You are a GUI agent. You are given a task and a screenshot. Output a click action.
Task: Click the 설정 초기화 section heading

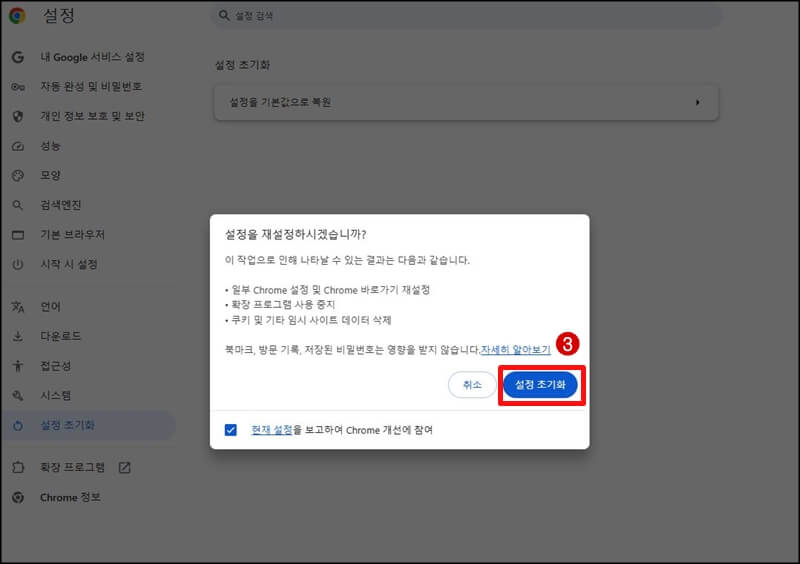(242, 65)
